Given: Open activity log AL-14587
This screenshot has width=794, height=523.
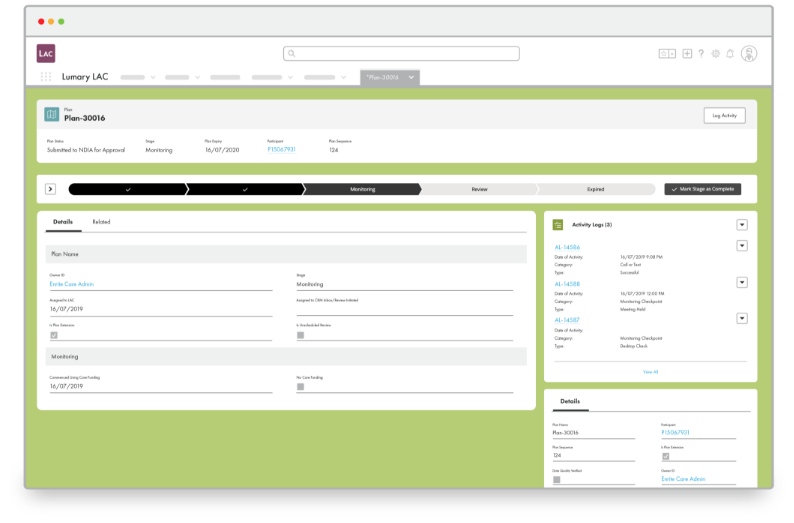Looking at the screenshot, I should click(x=567, y=320).
